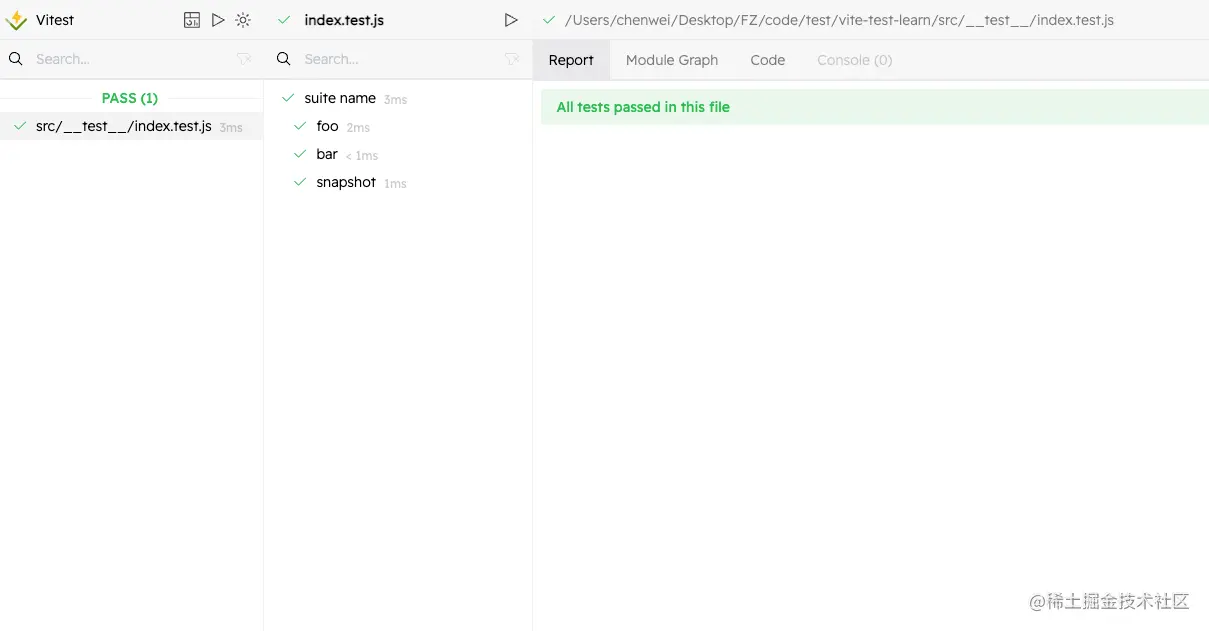This screenshot has height=631, width=1209.
Task: Select the 'foo' test
Action: coord(327,126)
